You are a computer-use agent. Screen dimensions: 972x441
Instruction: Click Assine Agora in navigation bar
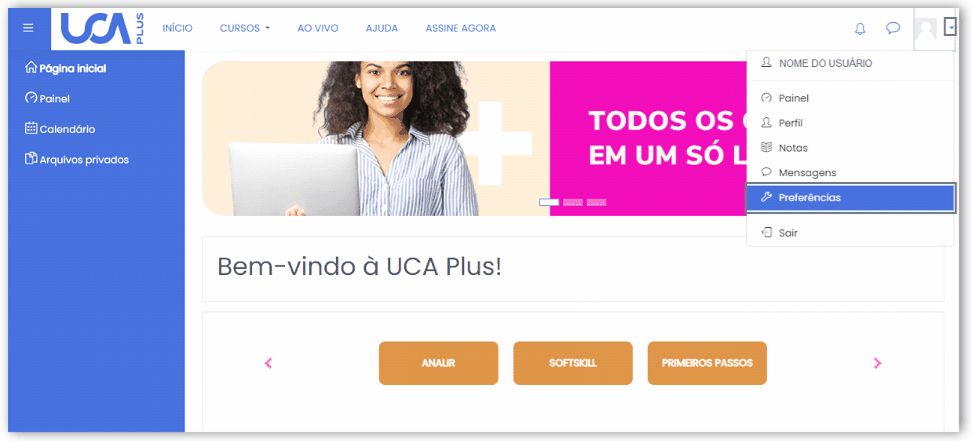click(461, 29)
